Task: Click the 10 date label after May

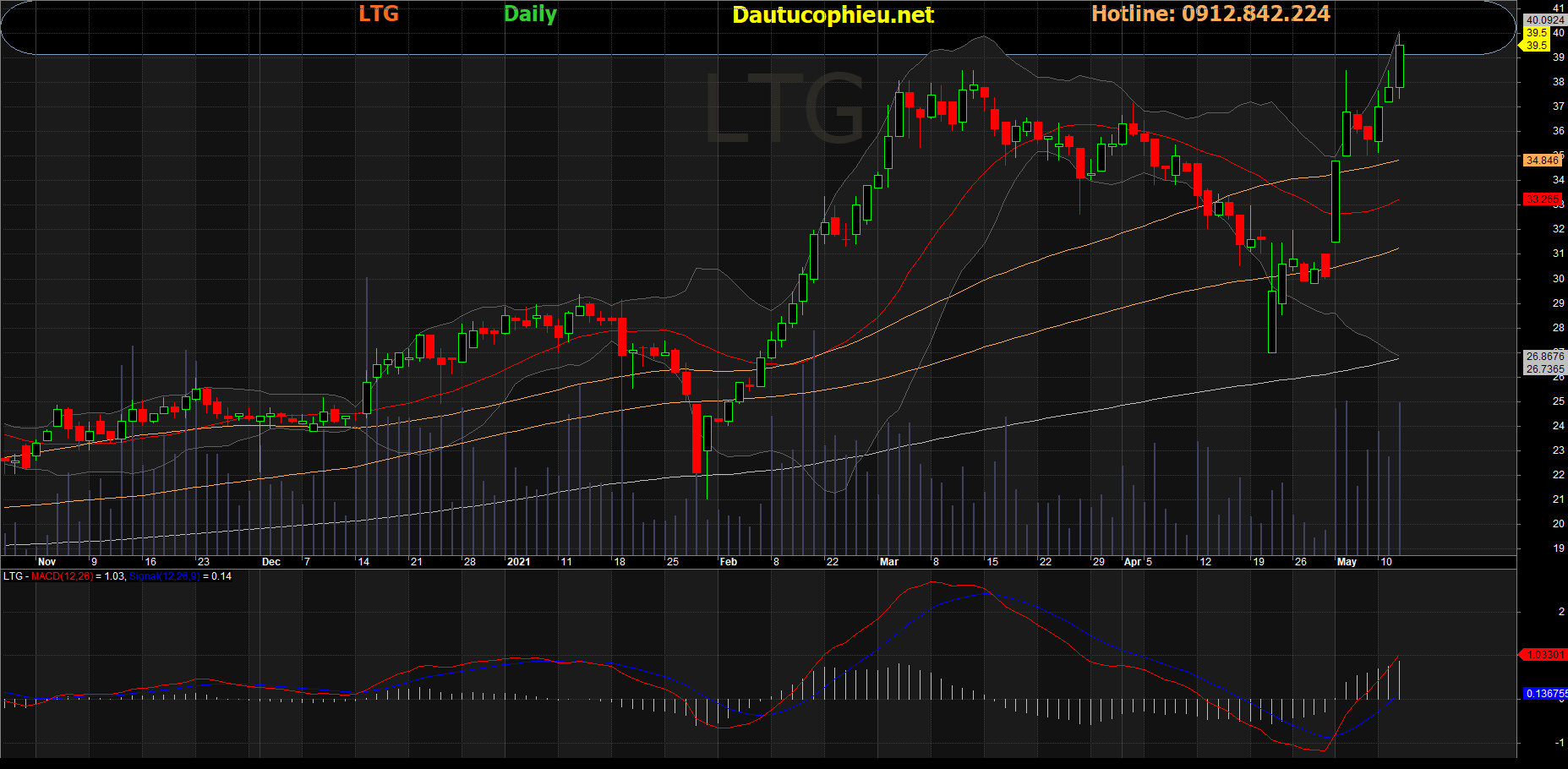Action: pos(1386,562)
